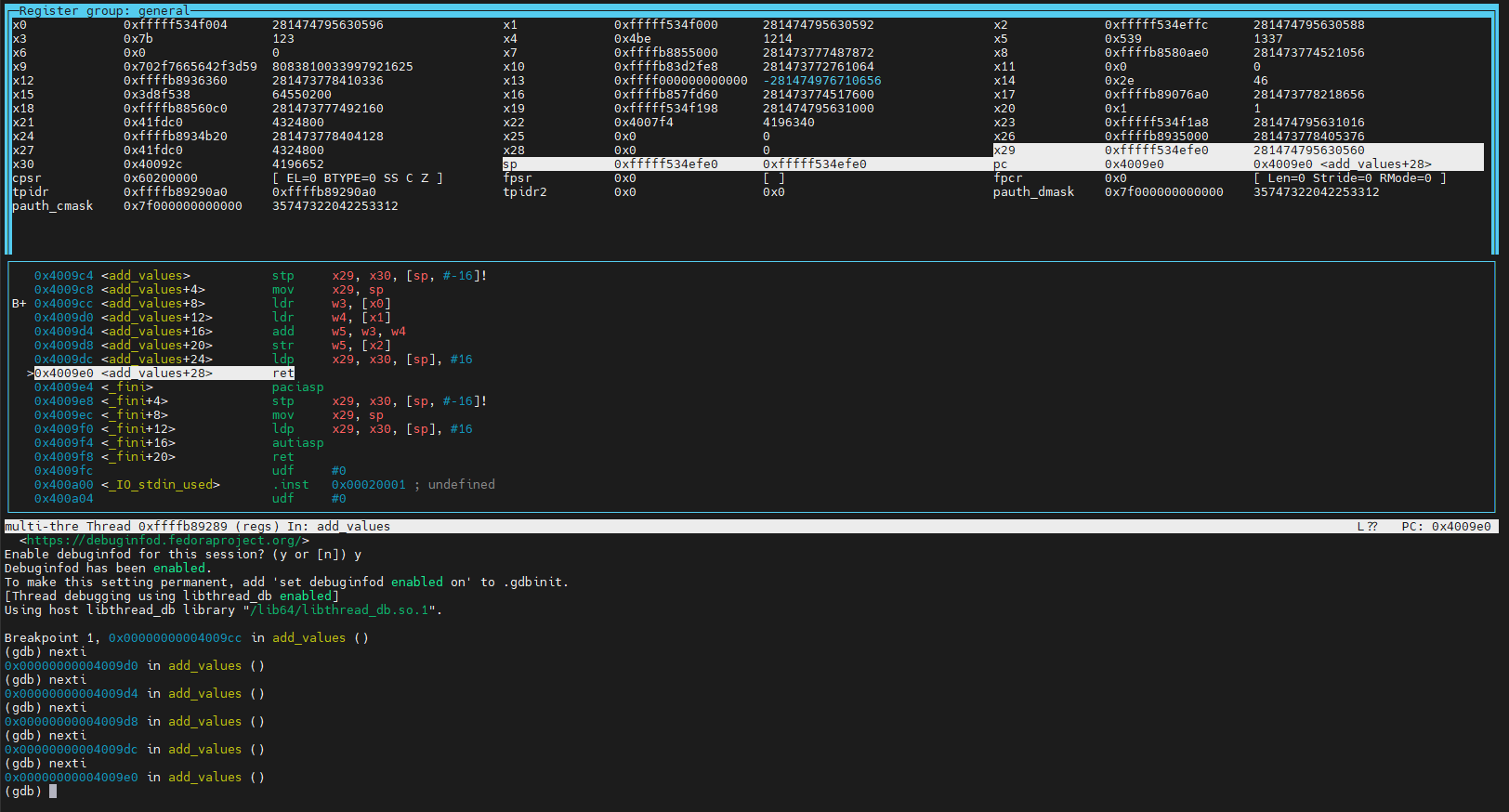Click the 'autiasp' instruction at <_fini+16>
Image resolution: width=1509 pixels, height=812 pixels.
pyautogui.click(x=297, y=443)
